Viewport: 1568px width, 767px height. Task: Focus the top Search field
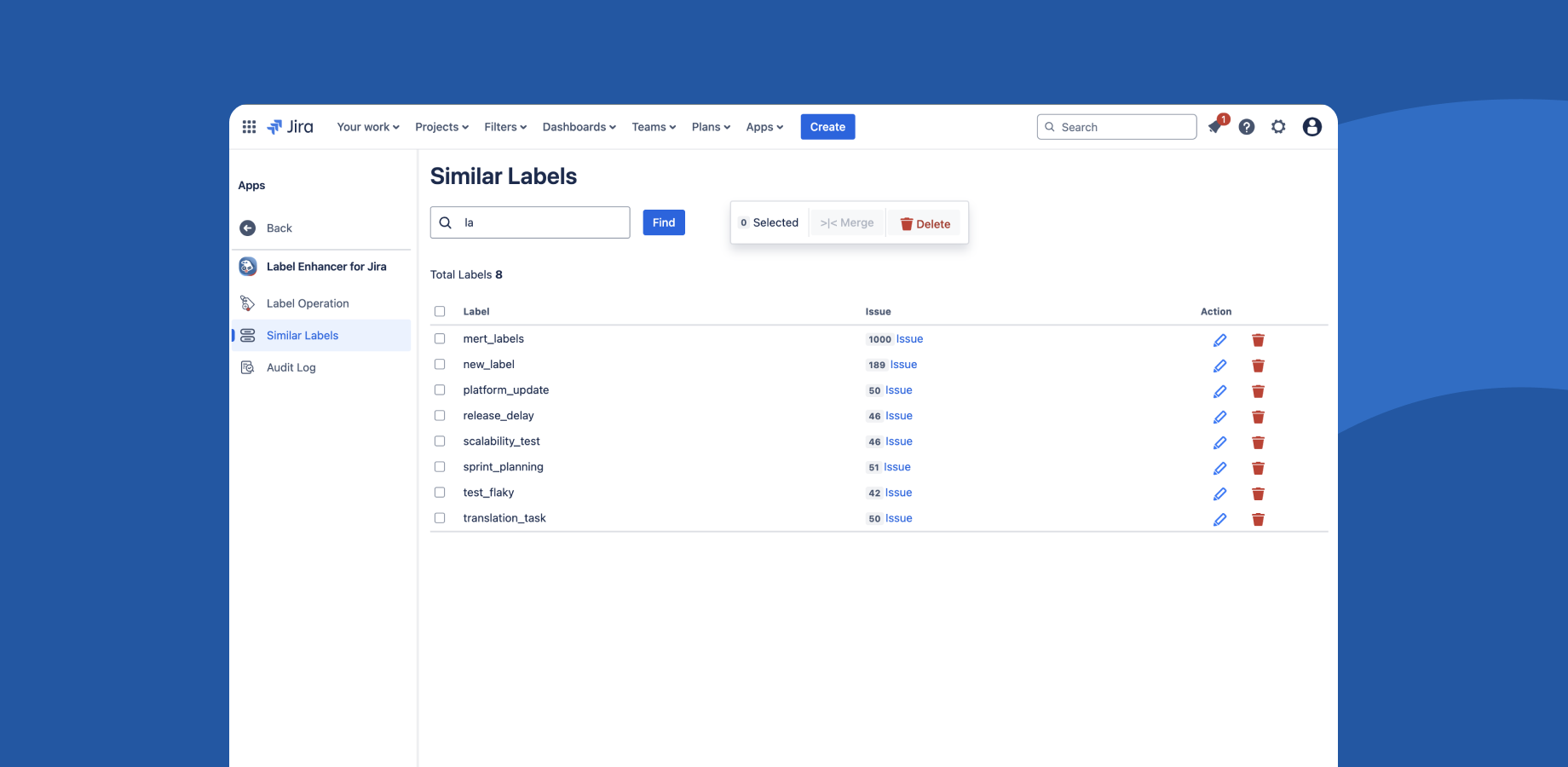(1116, 127)
